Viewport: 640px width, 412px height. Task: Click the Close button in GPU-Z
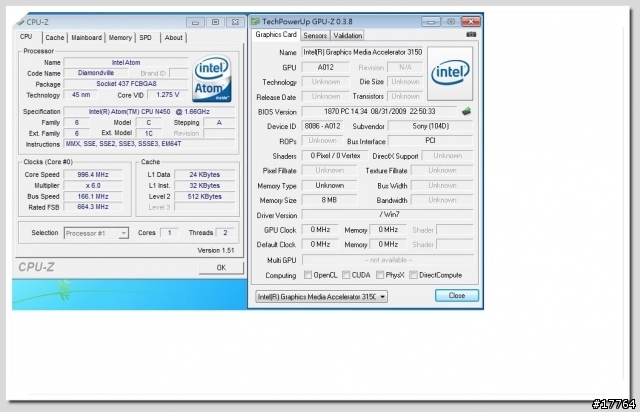pyautogui.click(x=457, y=295)
